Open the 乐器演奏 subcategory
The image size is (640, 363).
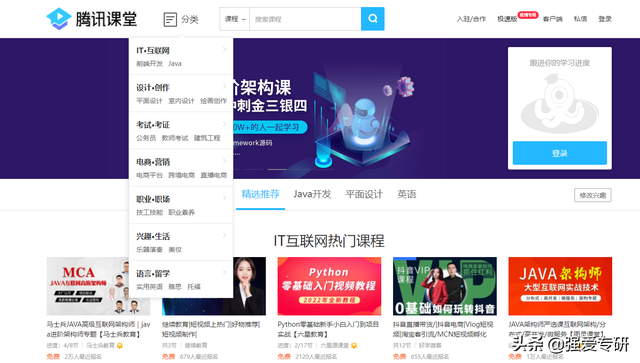149,249
